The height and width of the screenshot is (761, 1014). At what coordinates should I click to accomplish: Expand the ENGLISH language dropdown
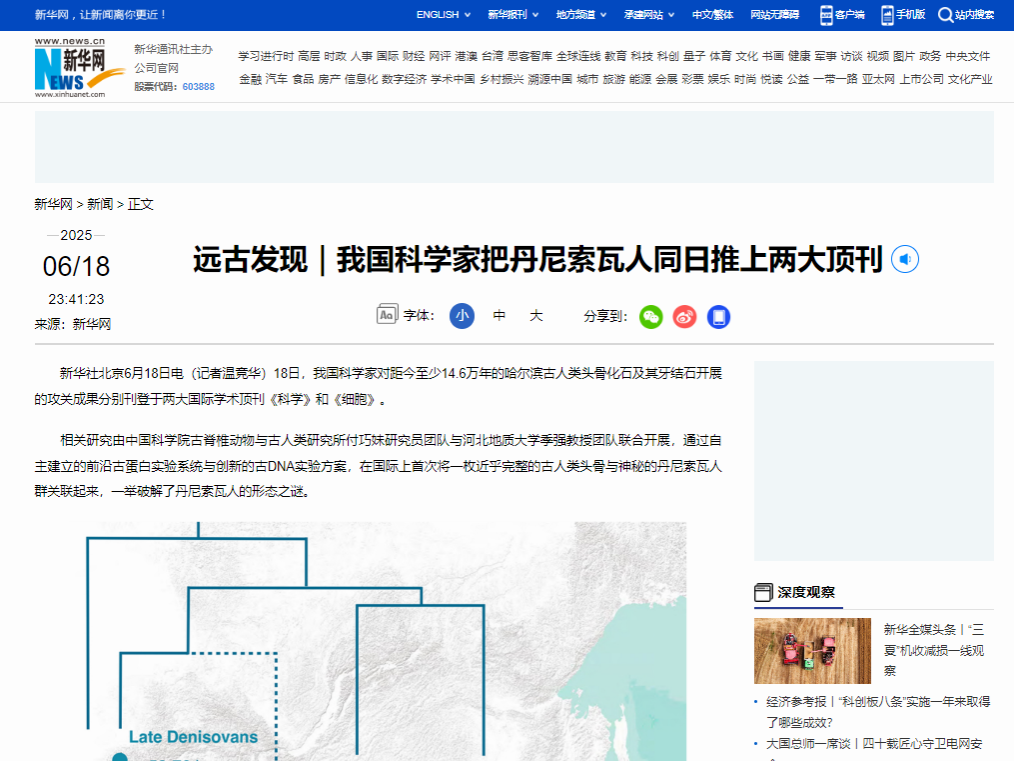point(443,15)
